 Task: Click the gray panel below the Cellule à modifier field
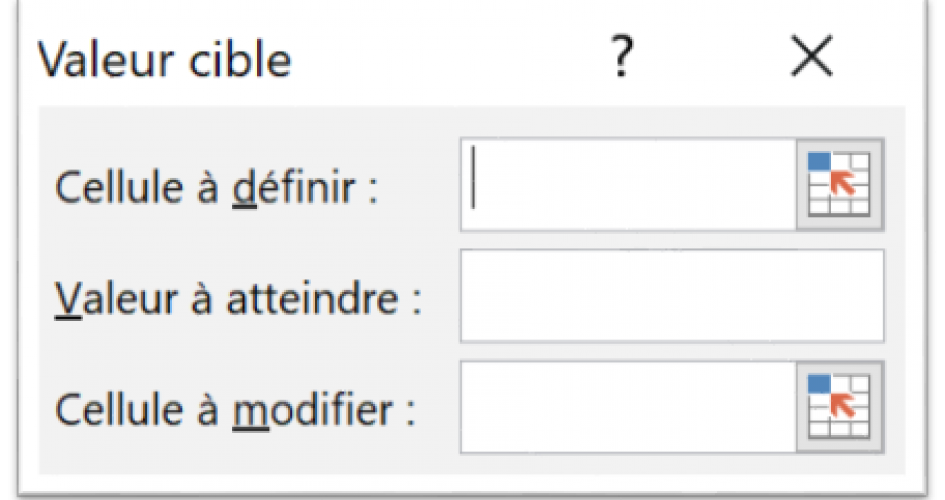pos(472,463)
